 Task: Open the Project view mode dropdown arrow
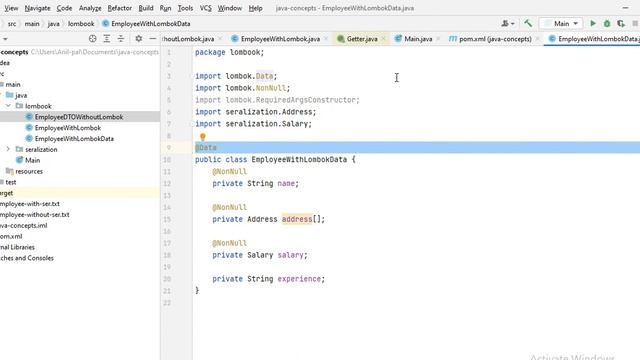point(5,39)
